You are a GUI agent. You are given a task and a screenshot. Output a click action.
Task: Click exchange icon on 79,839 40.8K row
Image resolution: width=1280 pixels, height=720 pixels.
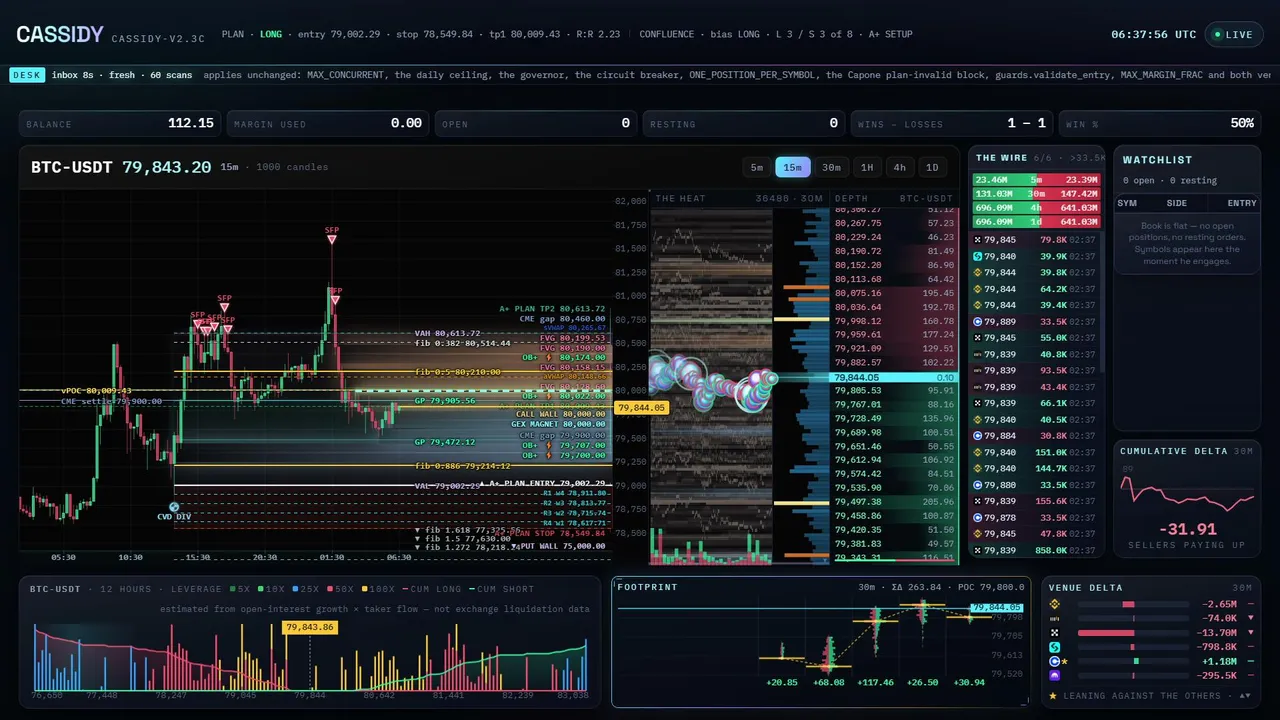(977, 354)
